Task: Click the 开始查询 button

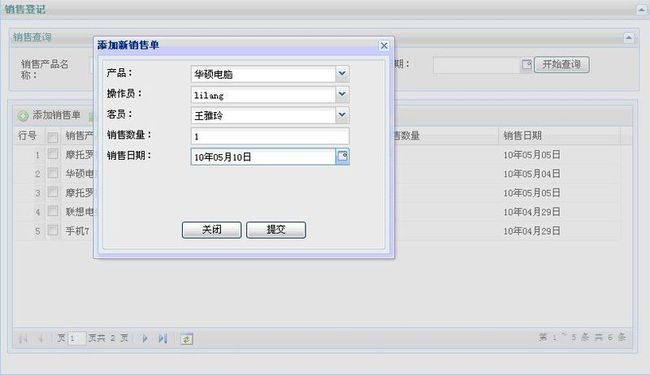Action: point(562,64)
